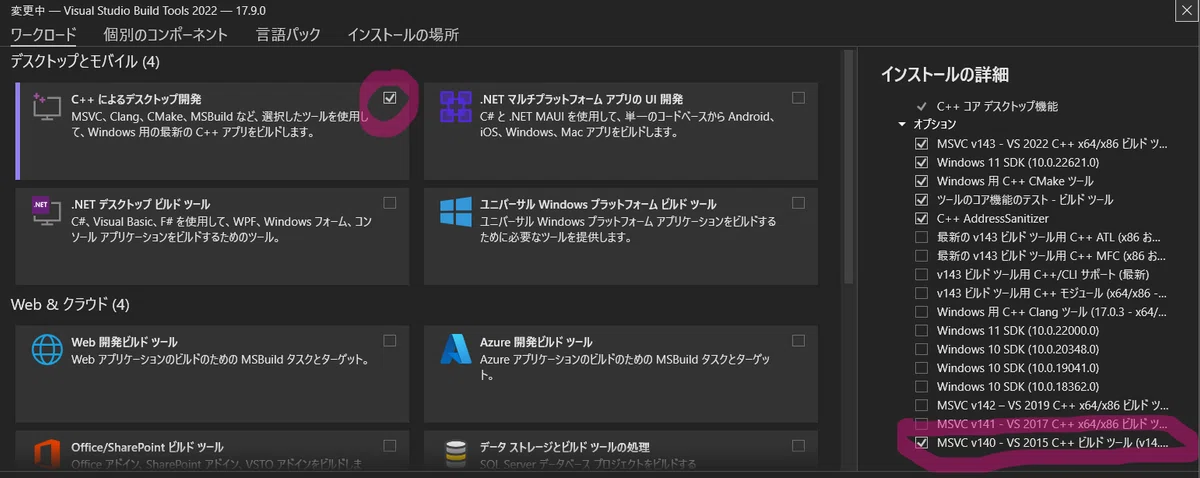1200x478 pixels.
Task: Click the インストールの詳細 heading
Action: (x=944, y=73)
